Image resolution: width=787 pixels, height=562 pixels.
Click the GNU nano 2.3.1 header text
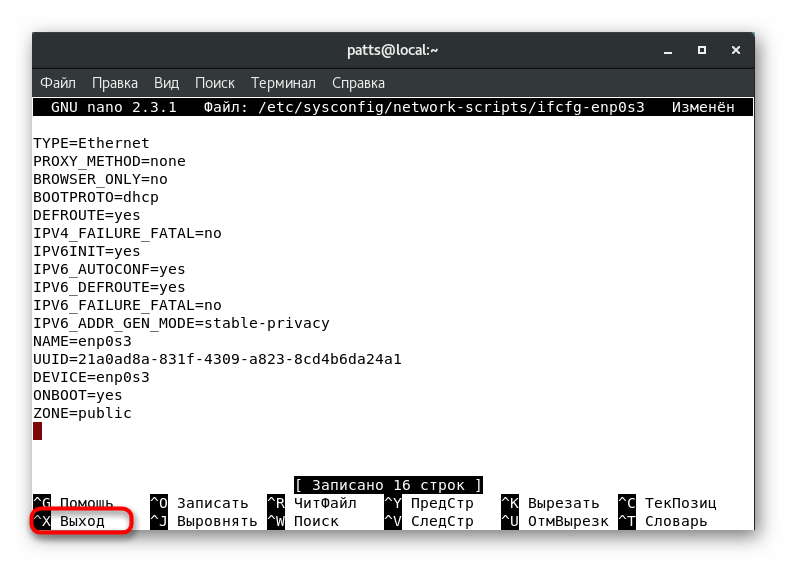pyautogui.click(x=114, y=107)
